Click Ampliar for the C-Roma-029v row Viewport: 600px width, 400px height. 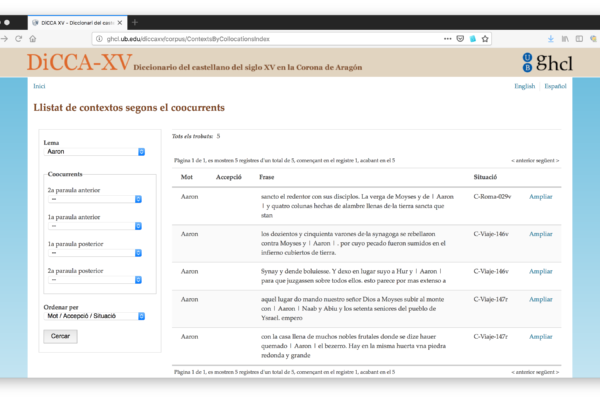tap(540, 197)
